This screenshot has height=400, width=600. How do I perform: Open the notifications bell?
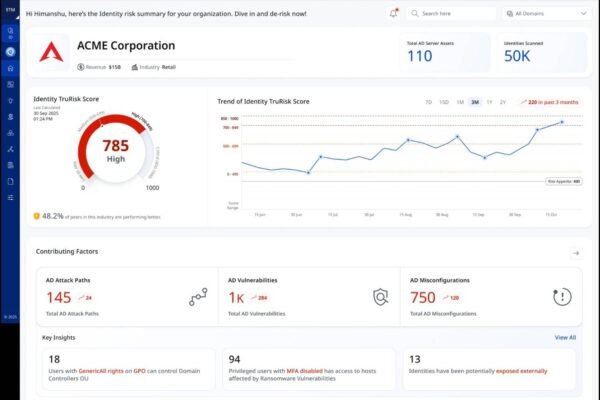pos(393,14)
